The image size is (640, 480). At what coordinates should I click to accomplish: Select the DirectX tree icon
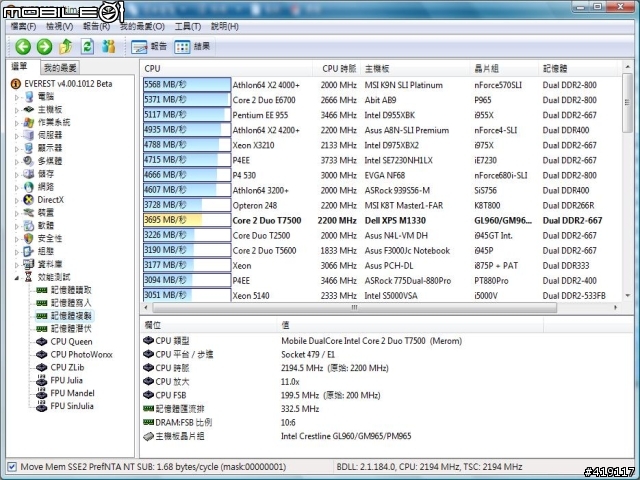29,200
